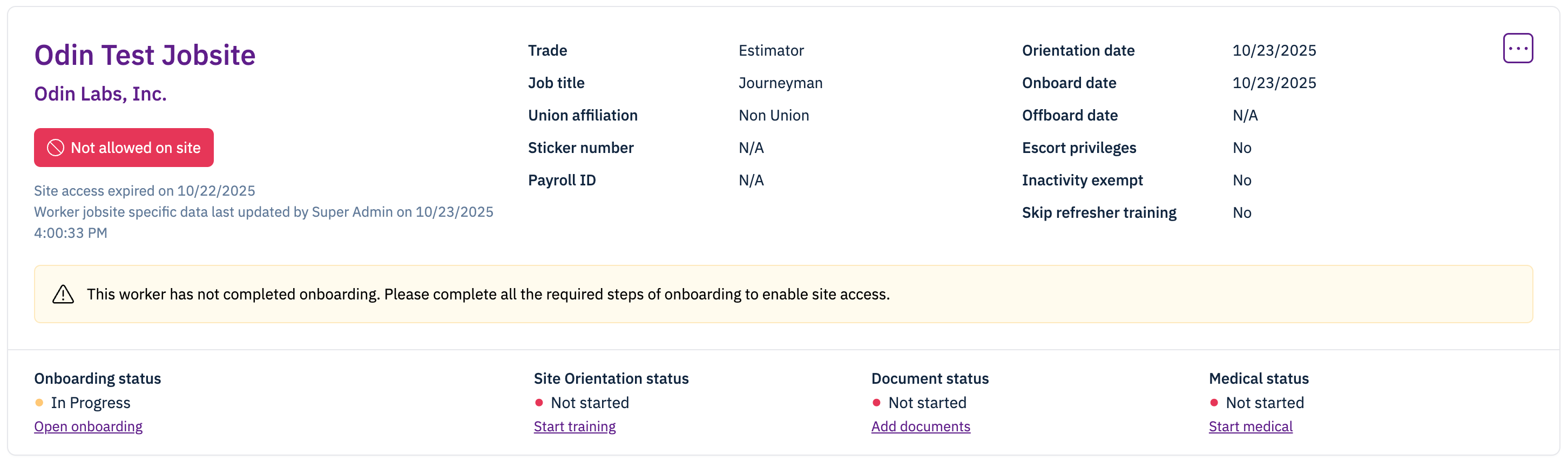
Task: Select the Orientation date value
Action: [x=1274, y=51]
